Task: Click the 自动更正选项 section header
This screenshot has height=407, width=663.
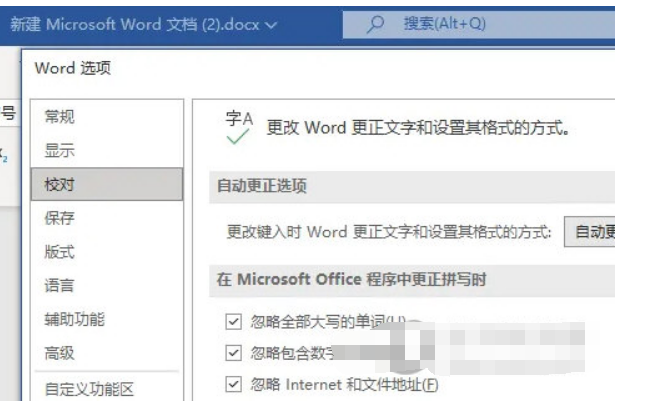Action: pos(412,186)
